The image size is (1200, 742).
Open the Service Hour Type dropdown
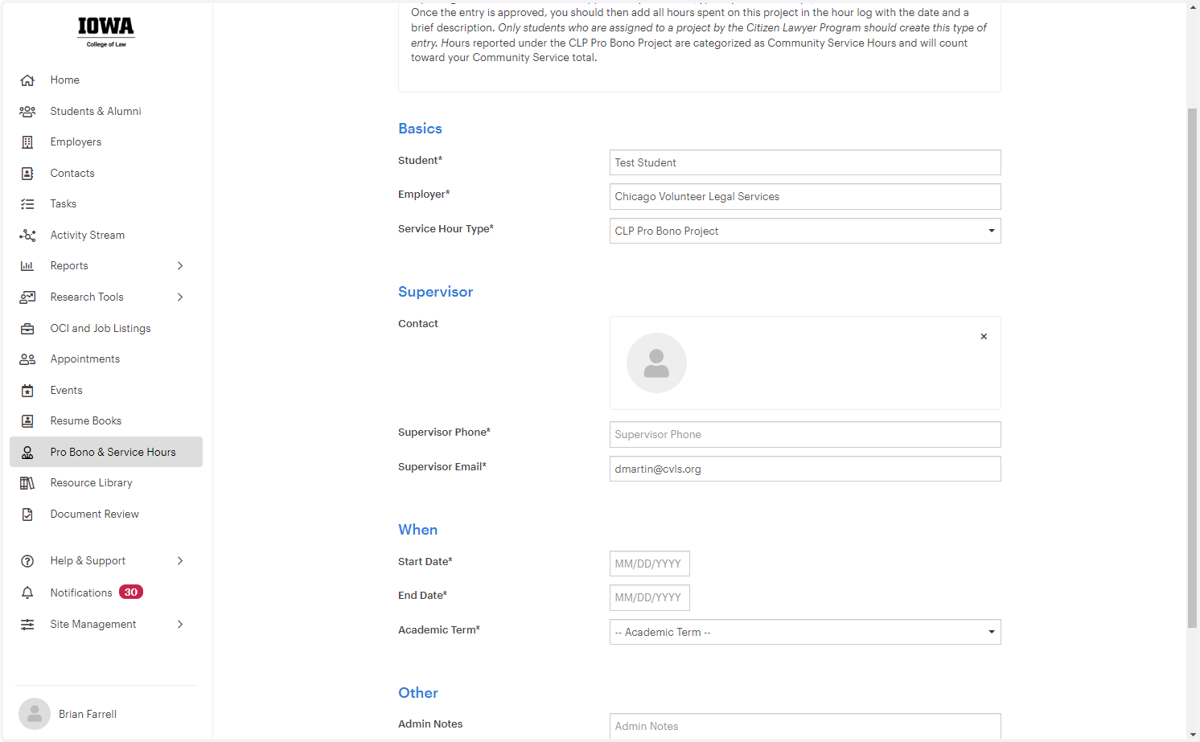[x=805, y=231]
